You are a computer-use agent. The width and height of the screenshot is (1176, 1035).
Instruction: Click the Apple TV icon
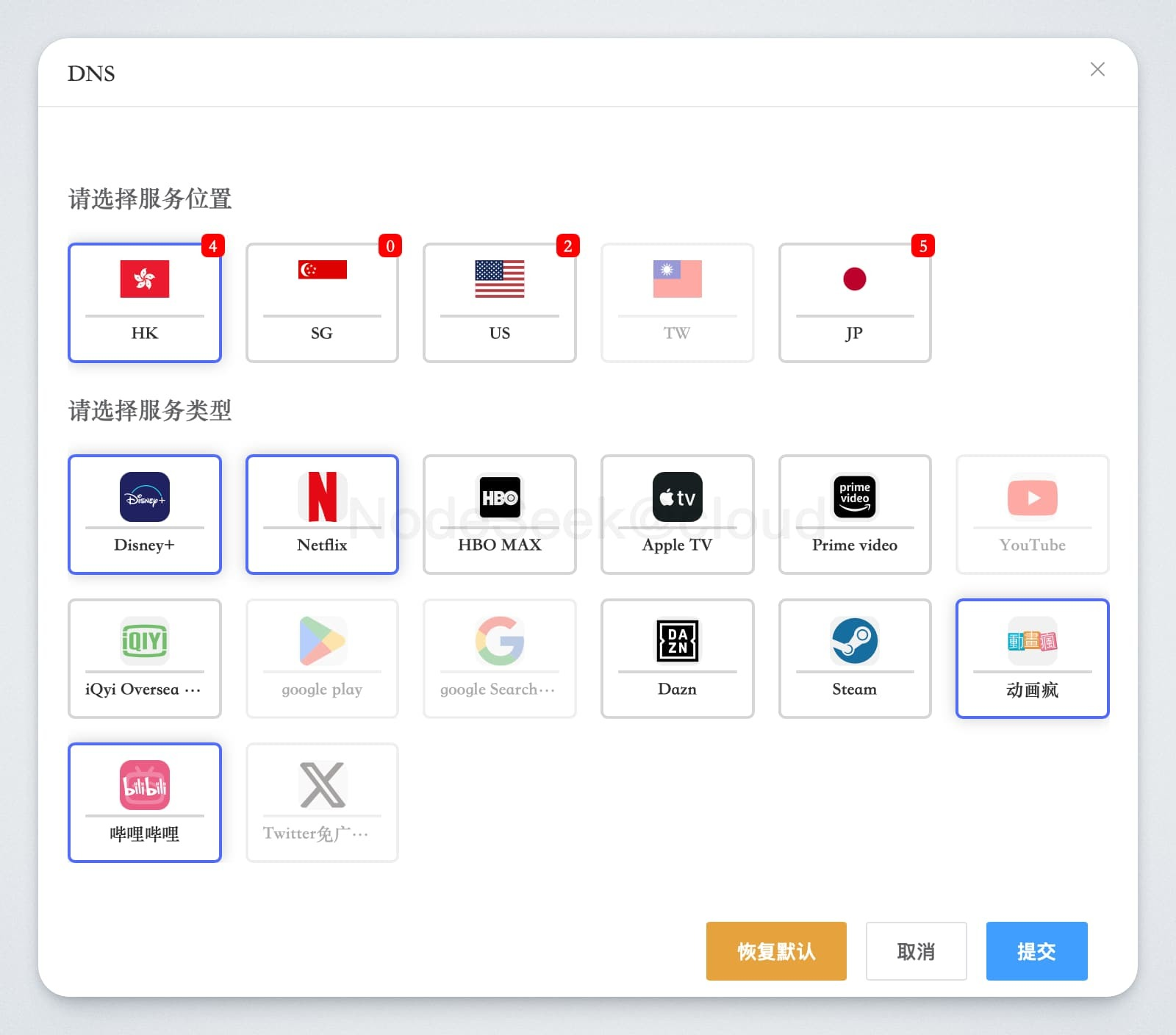click(677, 498)
